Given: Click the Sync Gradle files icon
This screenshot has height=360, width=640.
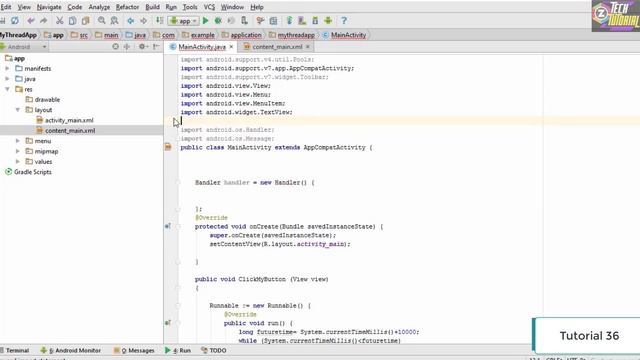Looking at the screenshot, I should [289, 20].
